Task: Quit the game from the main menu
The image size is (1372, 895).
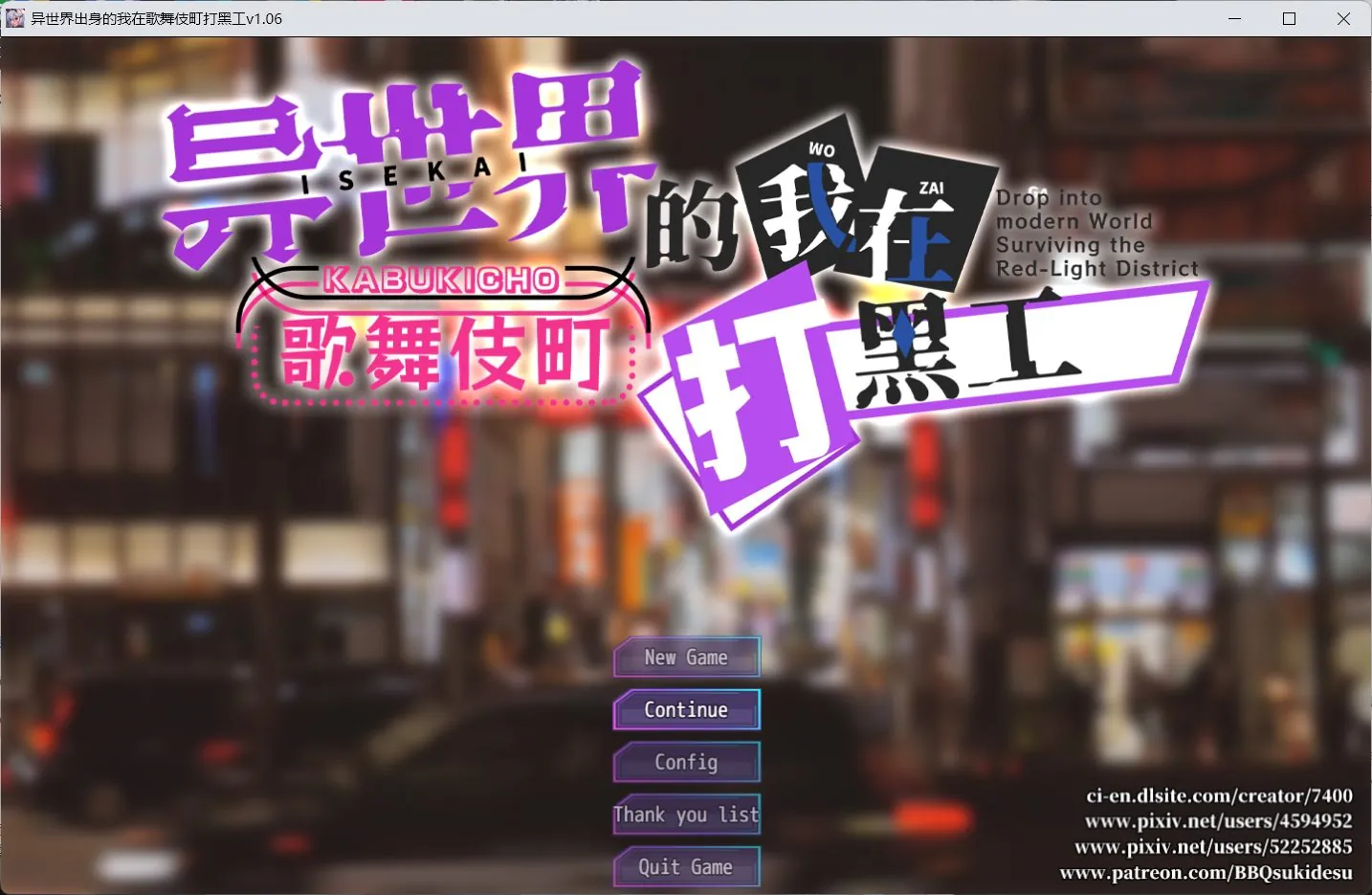Action: (x=686, y=866)
